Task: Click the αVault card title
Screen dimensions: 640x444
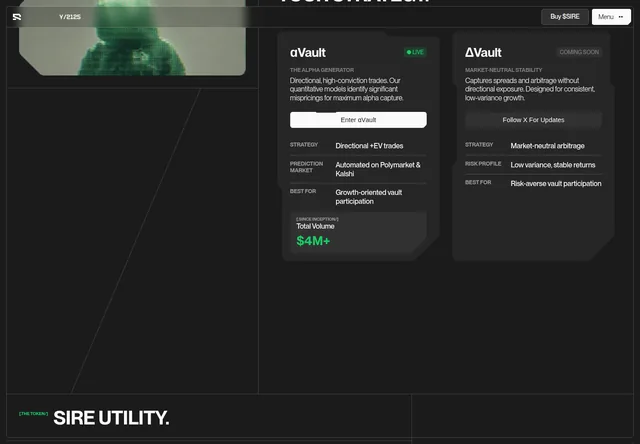Action: (308, 53)
